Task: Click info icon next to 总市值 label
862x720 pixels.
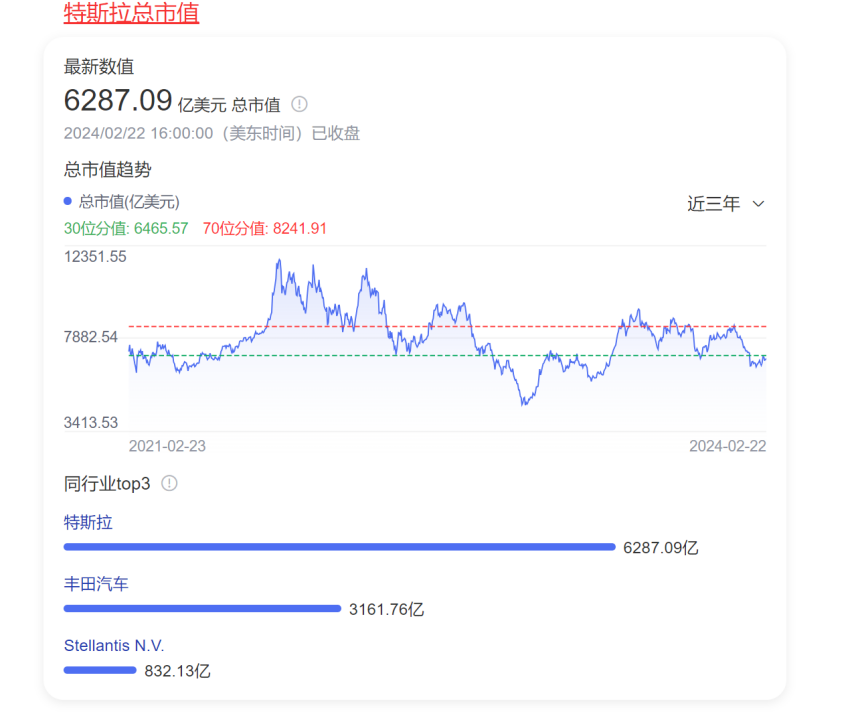Action: click(x=300, y=104)
